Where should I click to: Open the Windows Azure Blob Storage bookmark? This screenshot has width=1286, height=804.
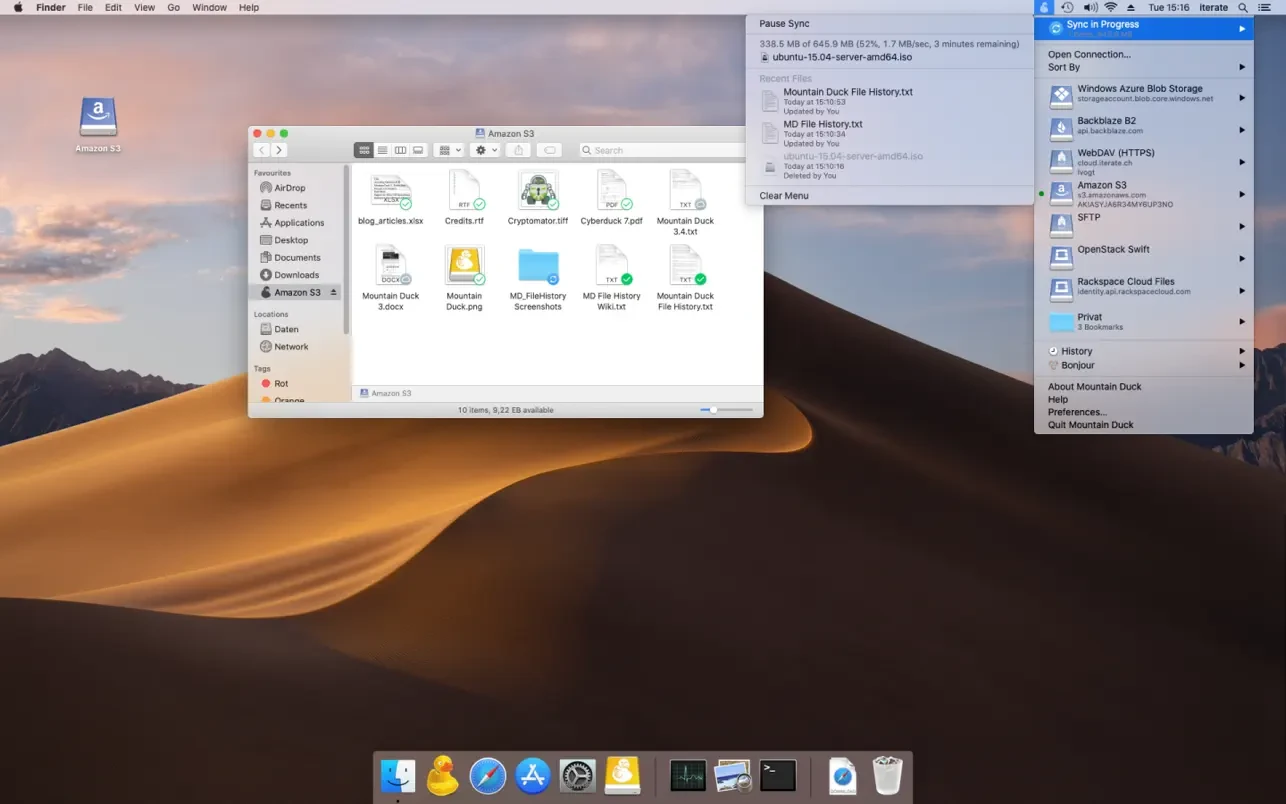click(1140, 94)
